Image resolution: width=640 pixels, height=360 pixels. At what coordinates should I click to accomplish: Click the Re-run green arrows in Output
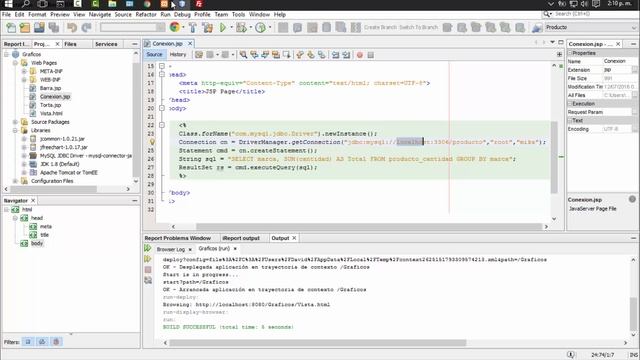pyautogui.click(x=148, y=248)
